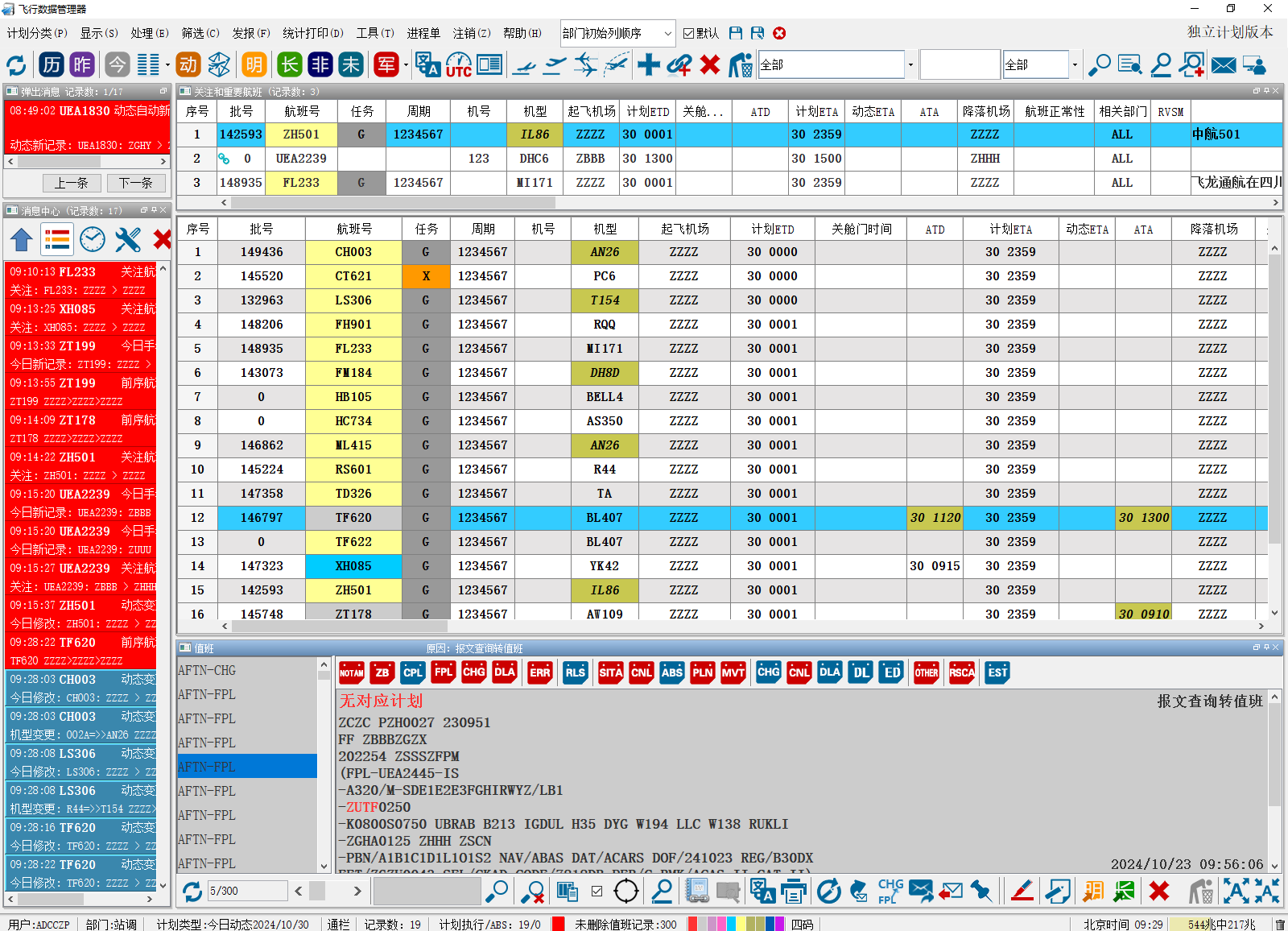Screen dimensions: 1288x931
Task: Select the 军 (military) plan filter icon
Action: pos(386,64)
